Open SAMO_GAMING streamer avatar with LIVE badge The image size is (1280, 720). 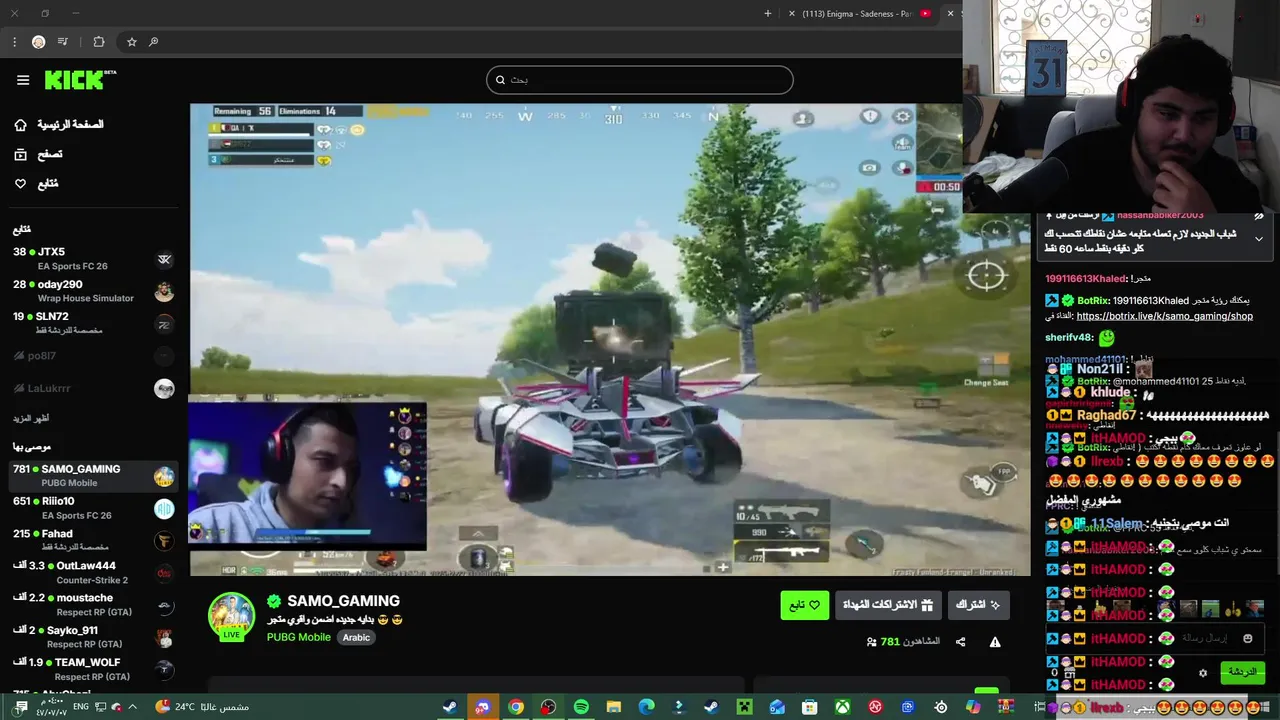coord(231,616)
